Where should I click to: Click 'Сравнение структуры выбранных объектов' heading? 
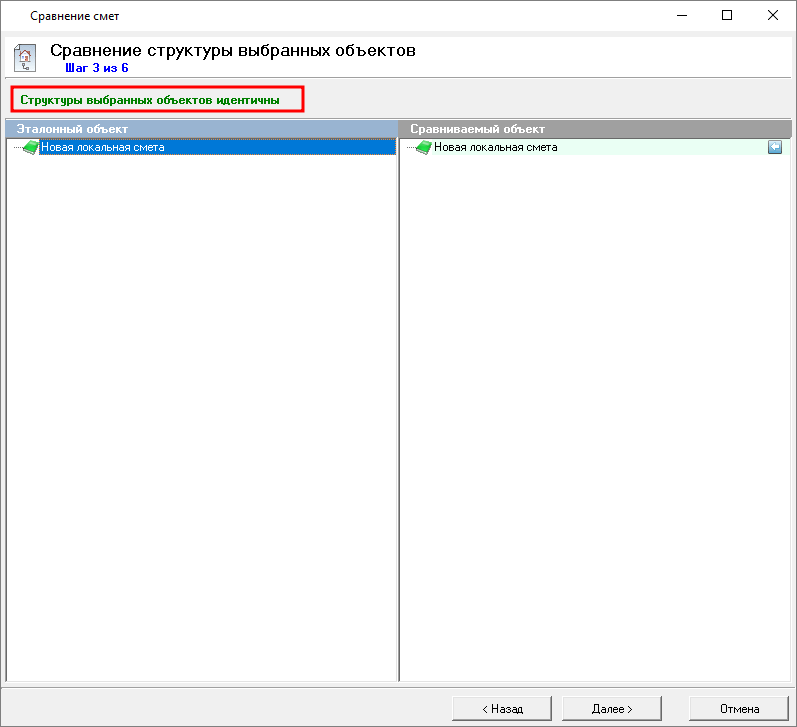pos(232,50)
